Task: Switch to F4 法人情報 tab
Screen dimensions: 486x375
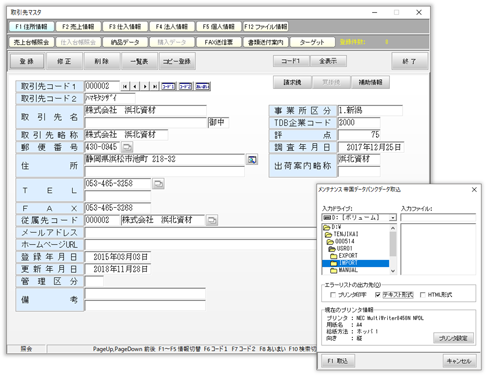Action: [172, 27]
